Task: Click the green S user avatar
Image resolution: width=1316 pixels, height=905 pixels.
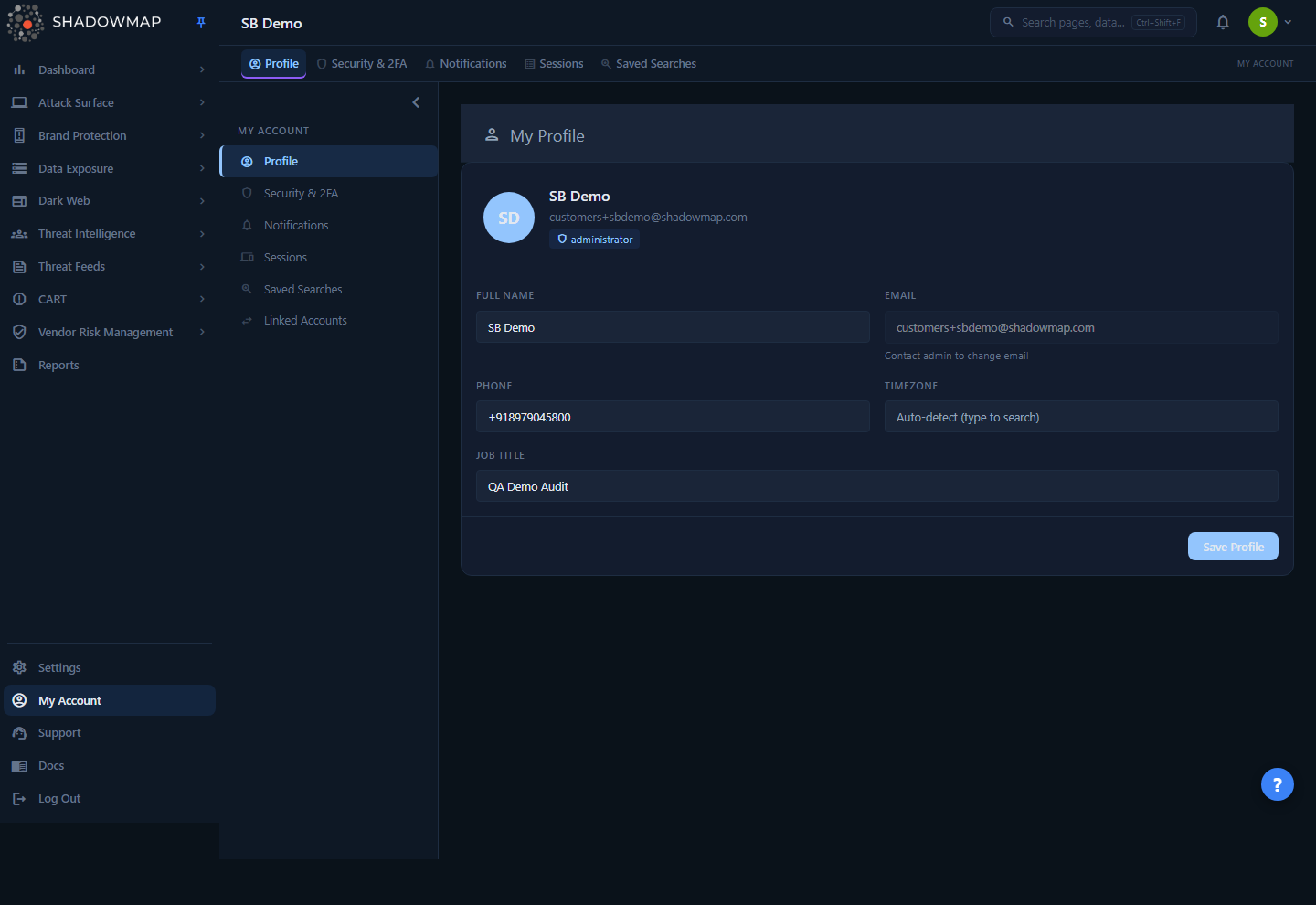Action: pos(1263,22)
